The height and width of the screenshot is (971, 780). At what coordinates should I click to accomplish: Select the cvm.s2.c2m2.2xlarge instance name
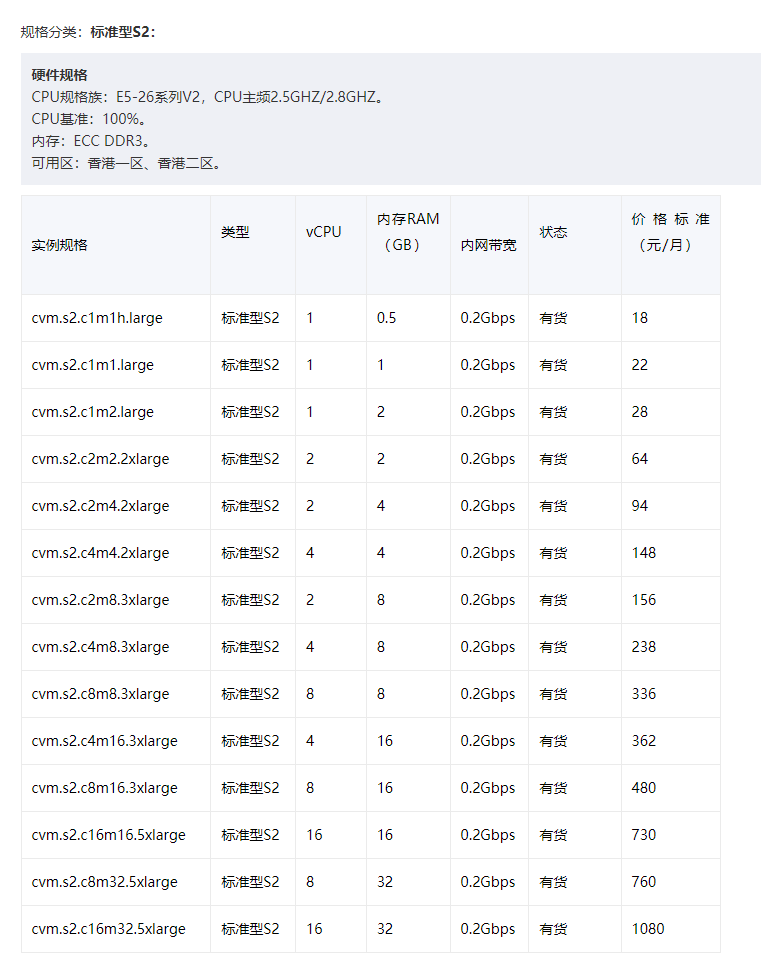pyautogui.click(x=100, y=459)
